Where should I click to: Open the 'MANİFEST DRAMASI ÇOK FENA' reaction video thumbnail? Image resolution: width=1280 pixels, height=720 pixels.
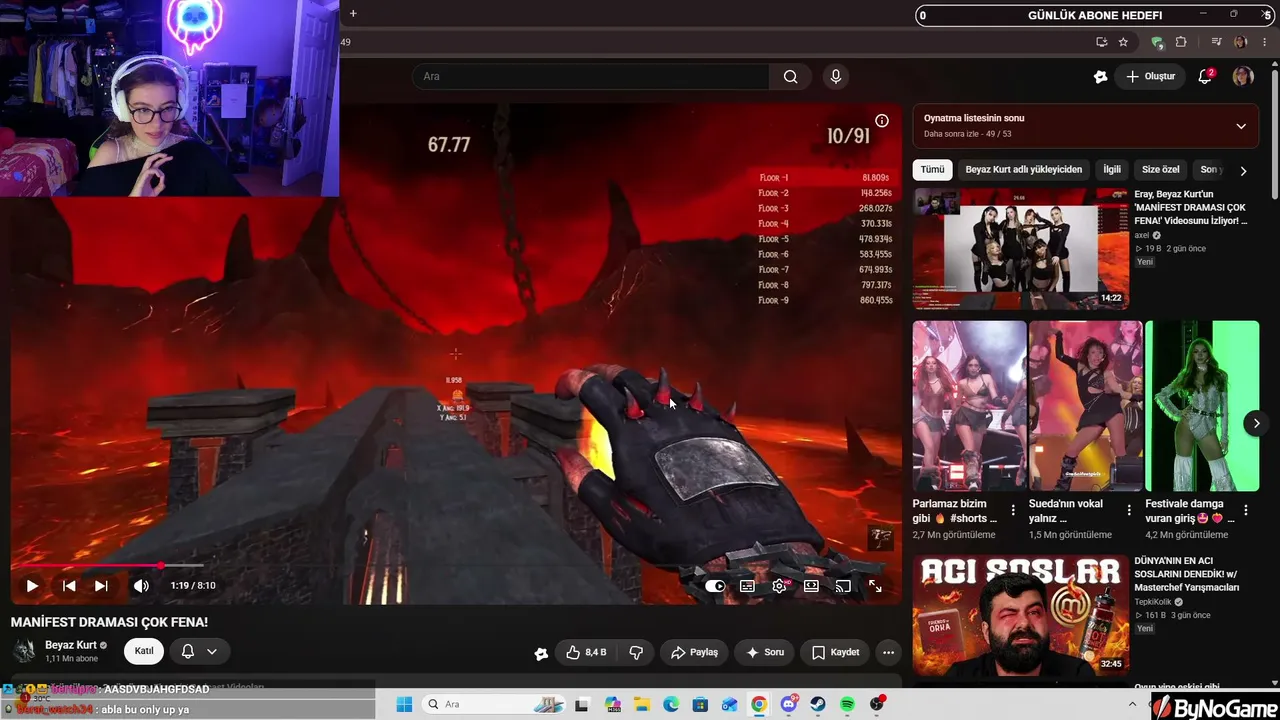[x=1021, y=248]
